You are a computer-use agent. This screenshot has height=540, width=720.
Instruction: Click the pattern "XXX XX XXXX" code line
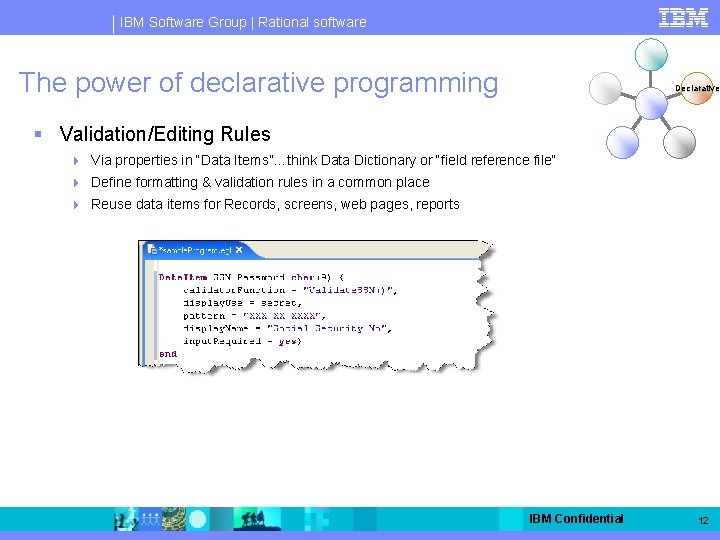click(x=254, y=316)
